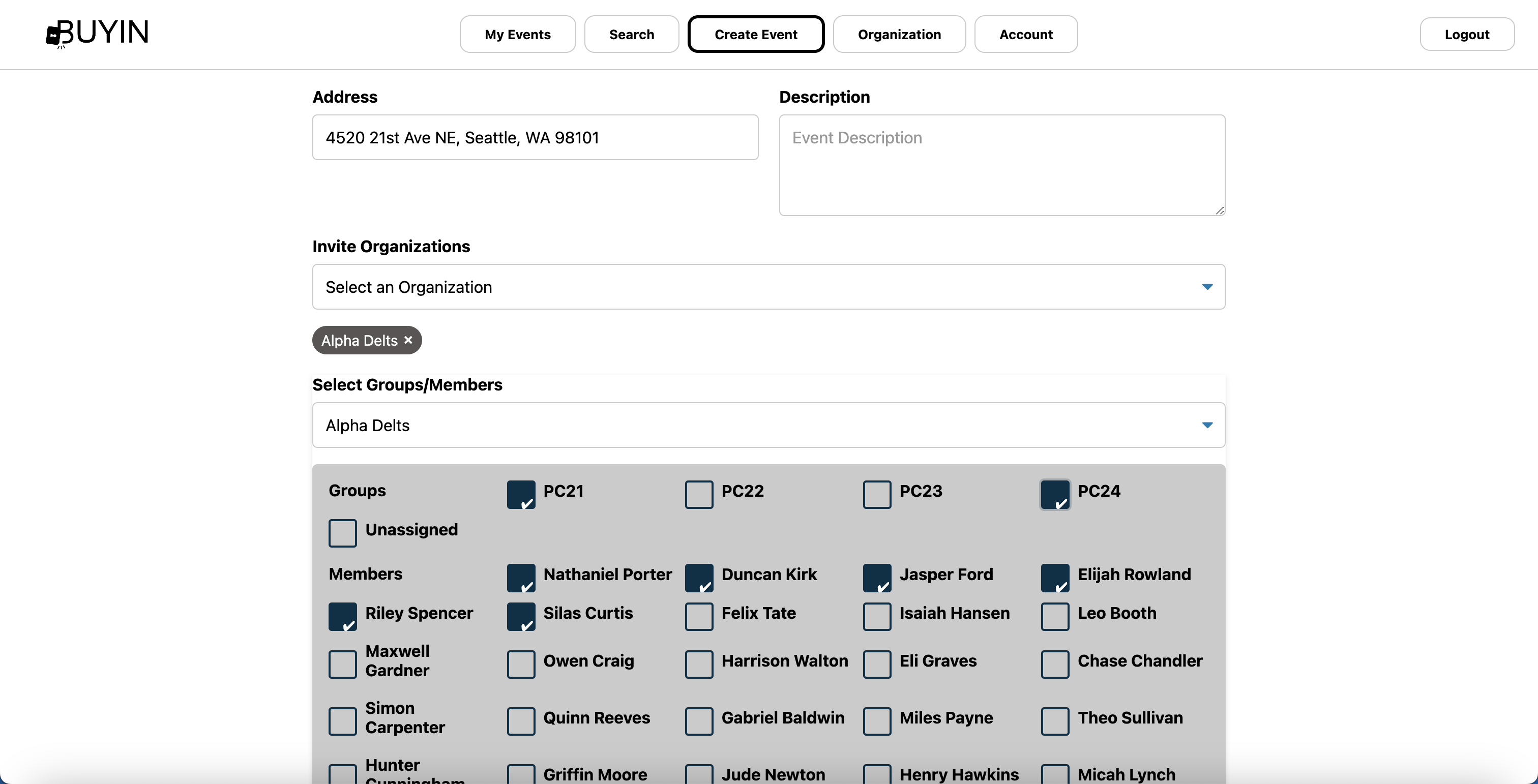The width and height of the screenshot is (1538, 784).
Task: Uncheck the PC24 group checkbox
Action: point(1055,495)
